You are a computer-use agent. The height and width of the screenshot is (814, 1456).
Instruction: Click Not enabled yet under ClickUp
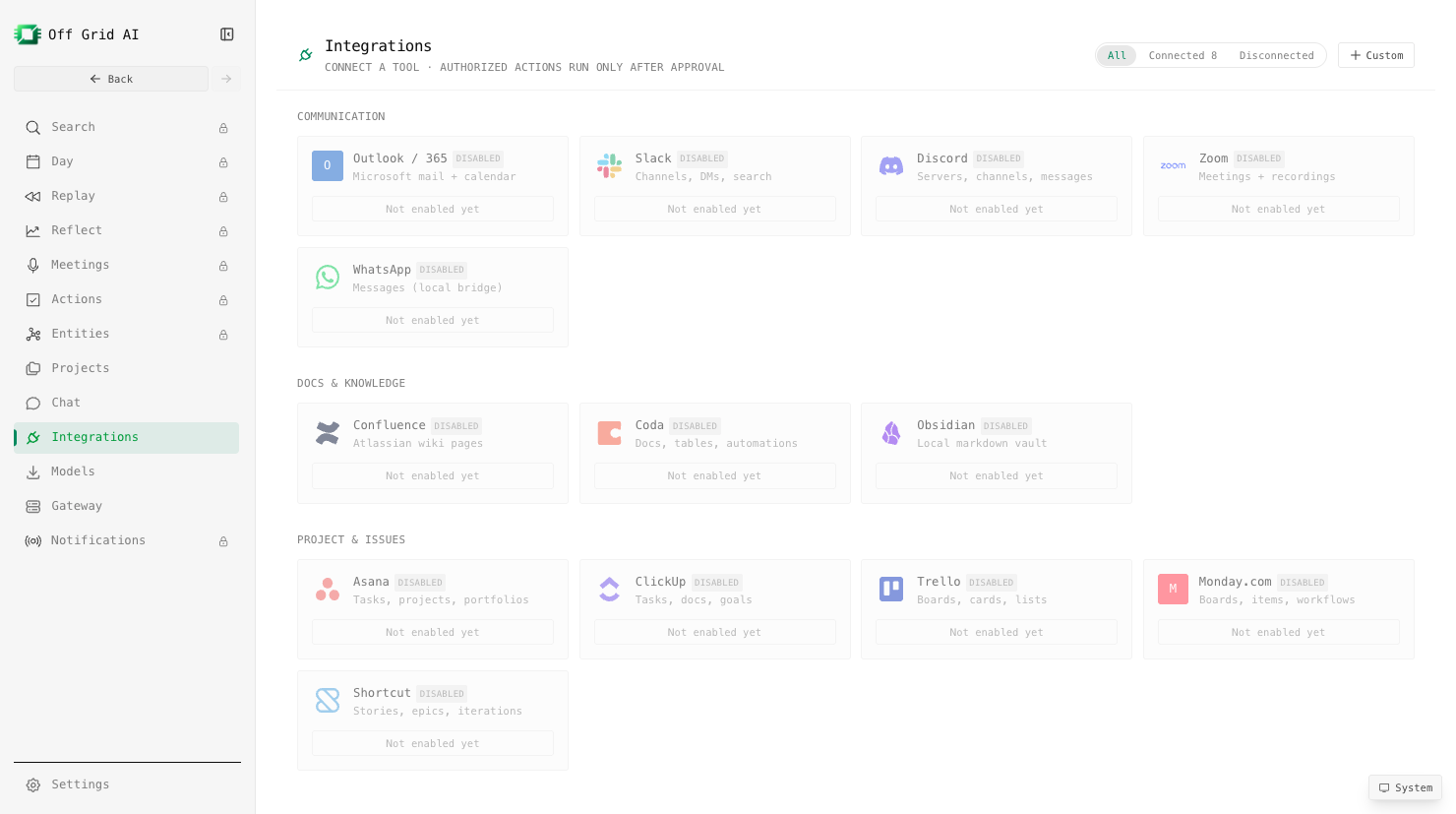click(x=715, y=632)
